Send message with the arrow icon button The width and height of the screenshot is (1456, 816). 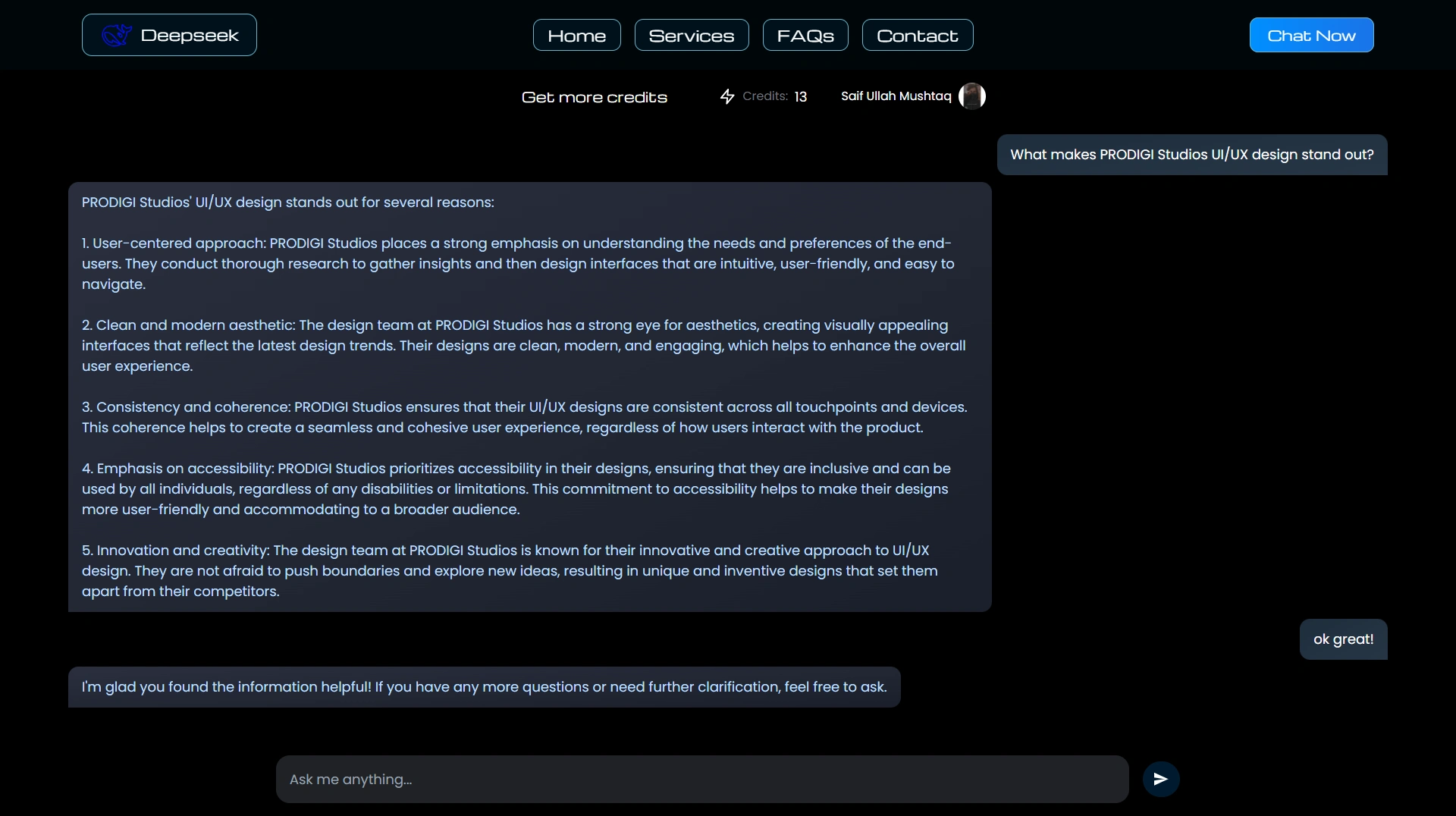click(x=1161, y=779)
